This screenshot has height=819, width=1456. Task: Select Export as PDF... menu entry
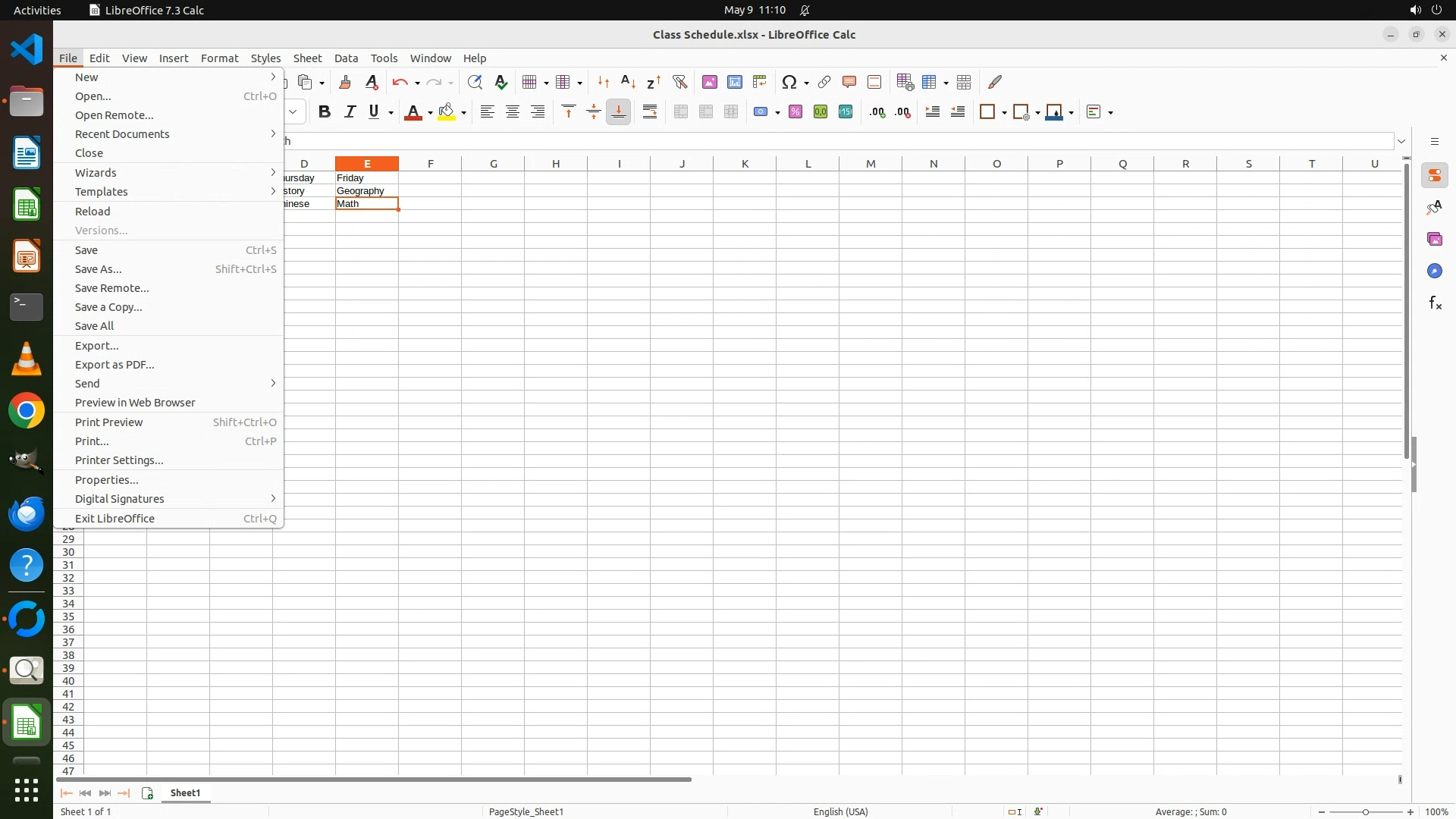click(115, 365)
